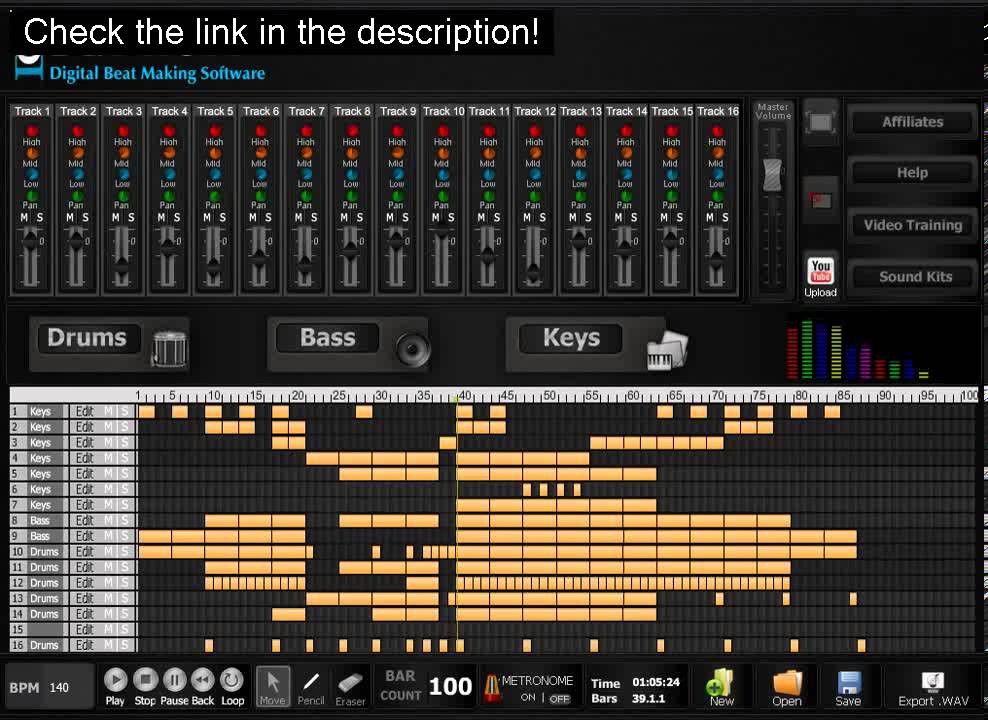
Task: Open the Keys instrument panel
Action: pos(571,338)
